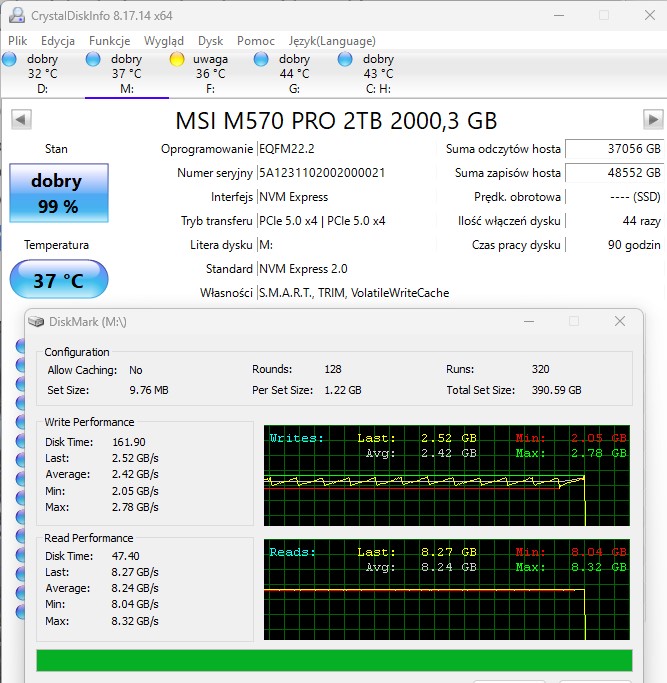Close the DiskMark window

(x=620, y=321)
